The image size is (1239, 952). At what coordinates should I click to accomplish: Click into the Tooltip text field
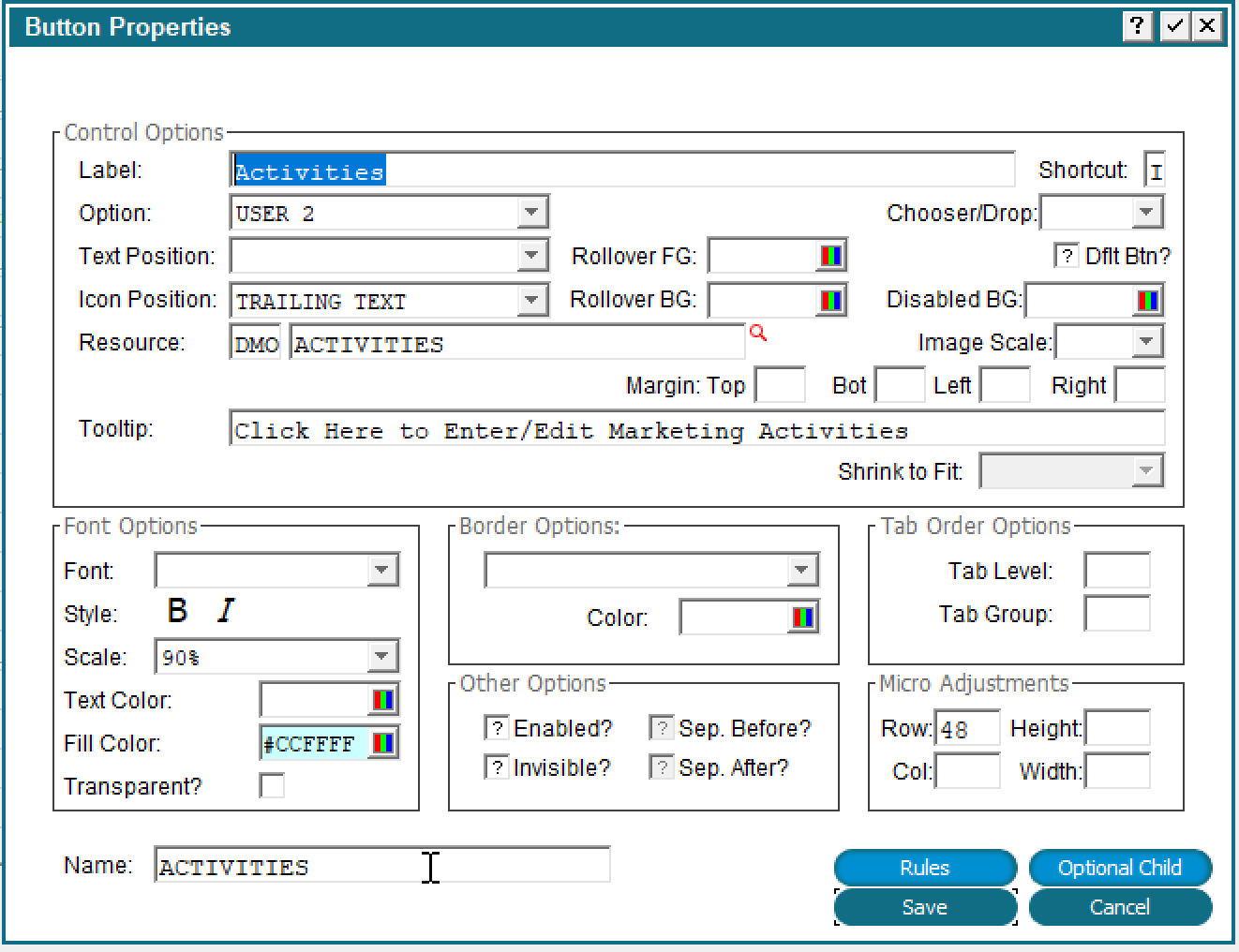point(695,430)
